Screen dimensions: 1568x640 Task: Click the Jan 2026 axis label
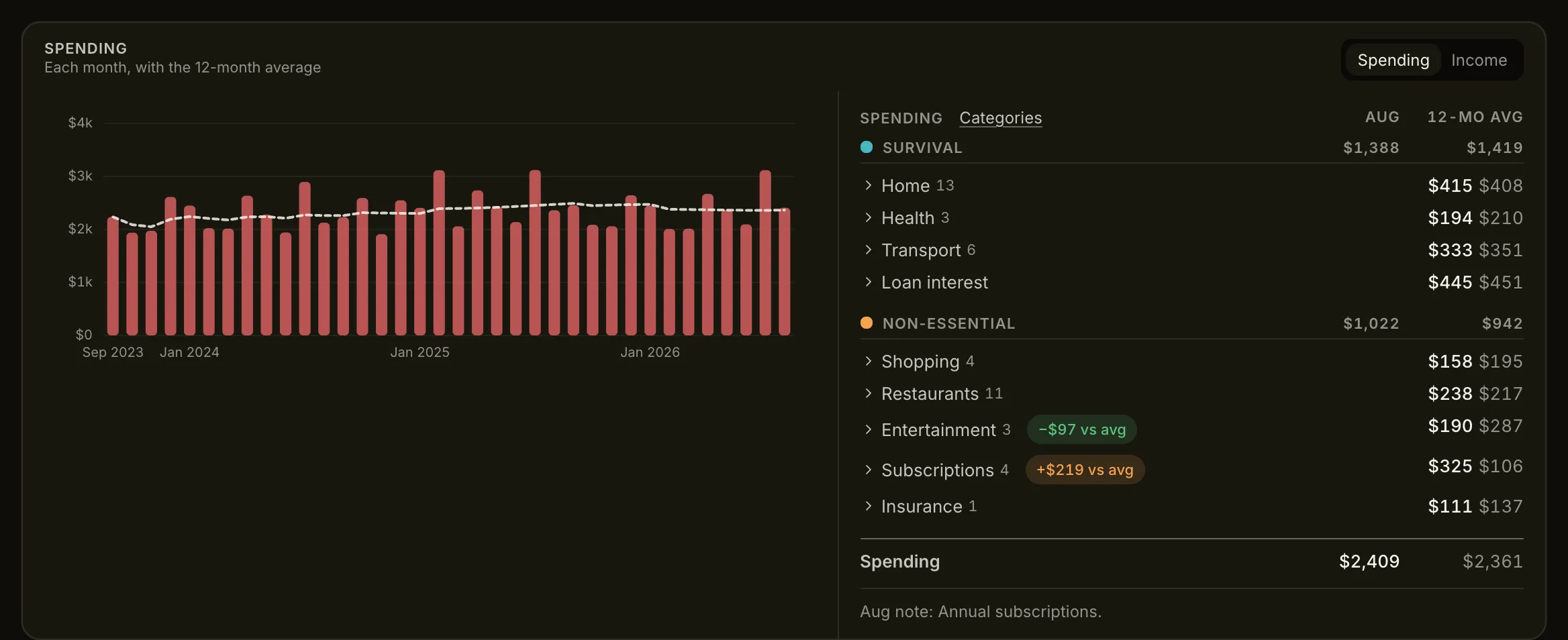click(x=650, y=352)
